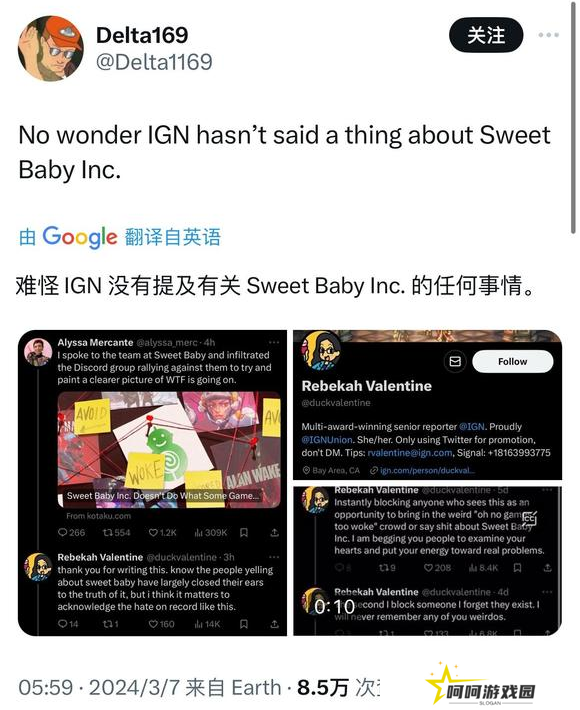Click the reply icon showing 266
This screenshot has width=580, height=710.
tap(62, 532)
